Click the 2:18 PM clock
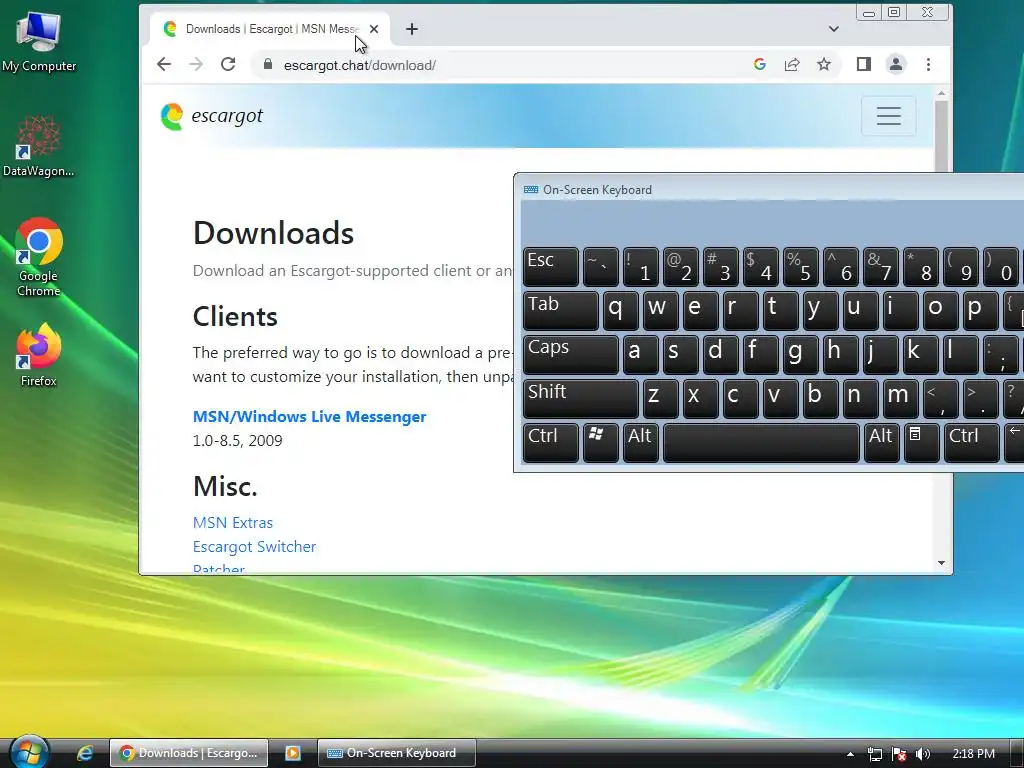 [973, 754]
